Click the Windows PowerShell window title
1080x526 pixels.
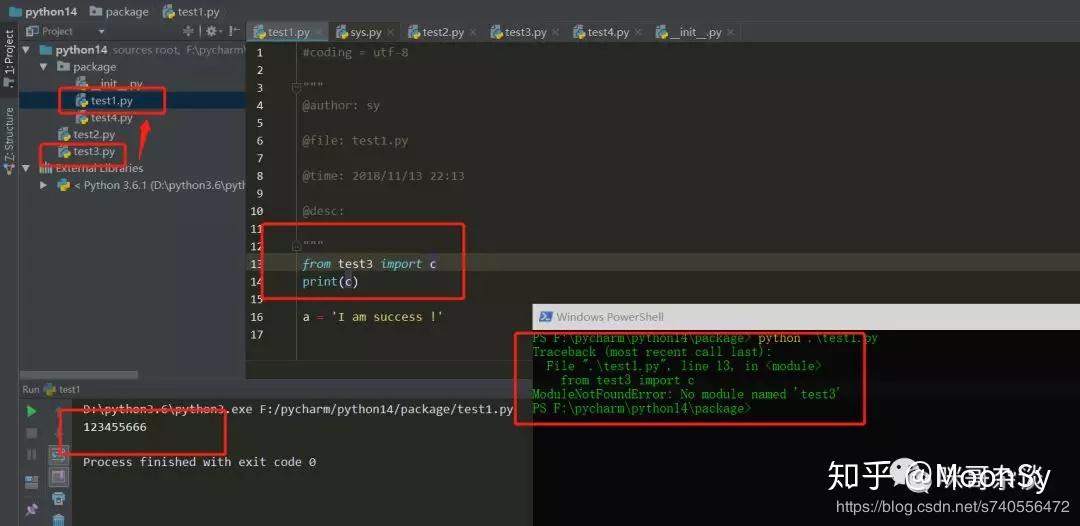(x=610, y=317)
